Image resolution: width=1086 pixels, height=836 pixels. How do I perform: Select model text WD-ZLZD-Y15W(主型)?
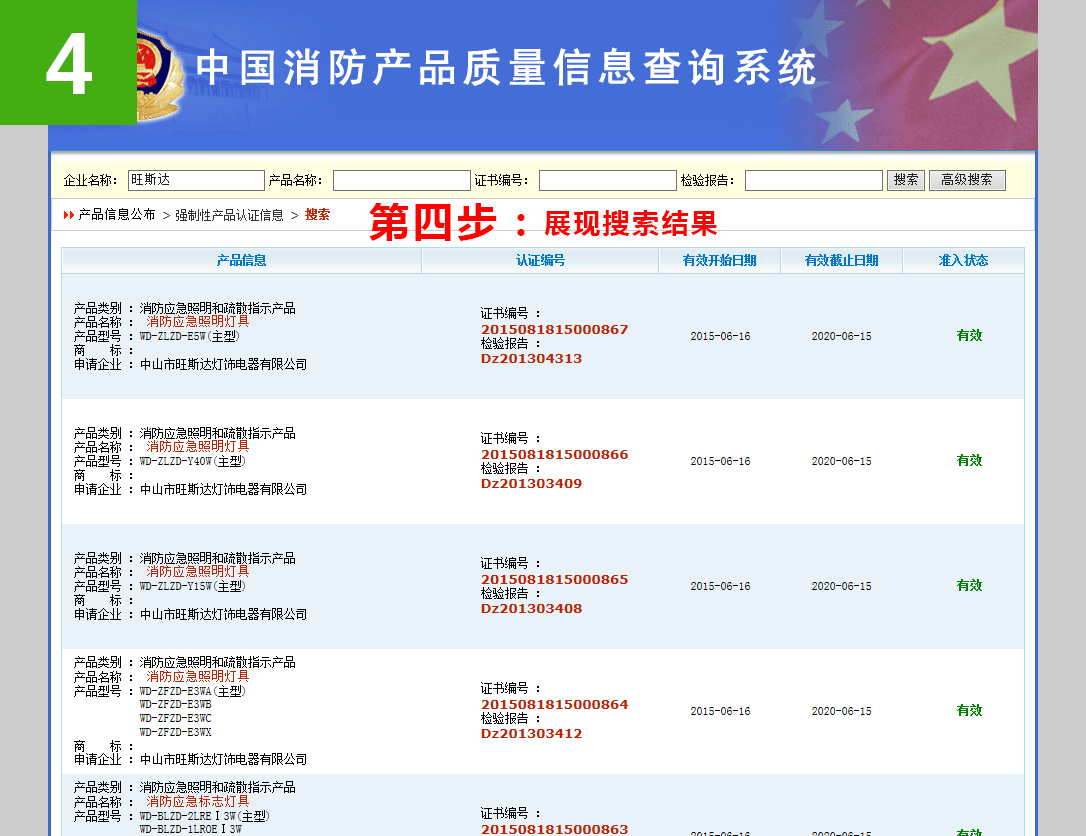coord(193,586)
